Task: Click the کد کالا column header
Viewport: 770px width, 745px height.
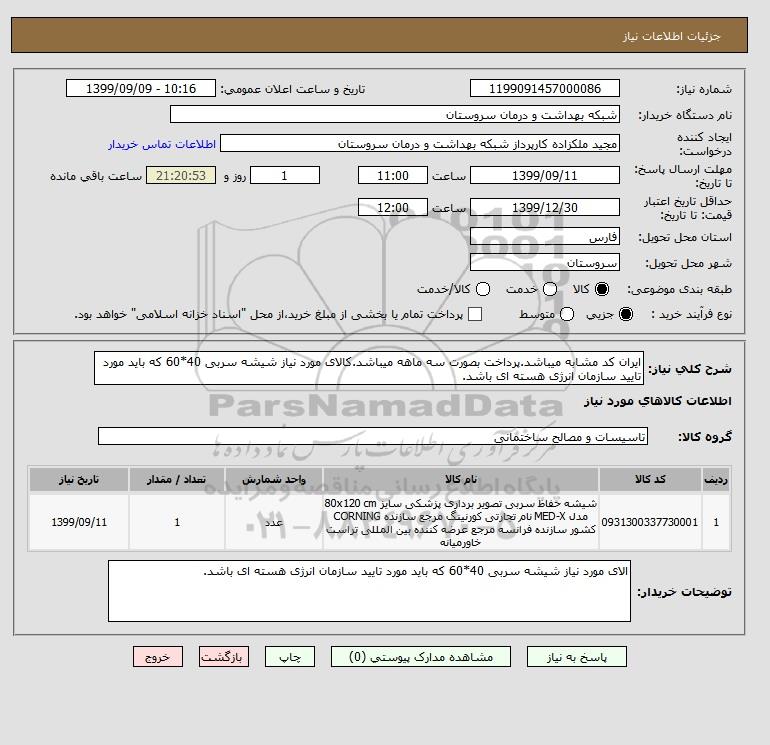Action: click(650, 479)
